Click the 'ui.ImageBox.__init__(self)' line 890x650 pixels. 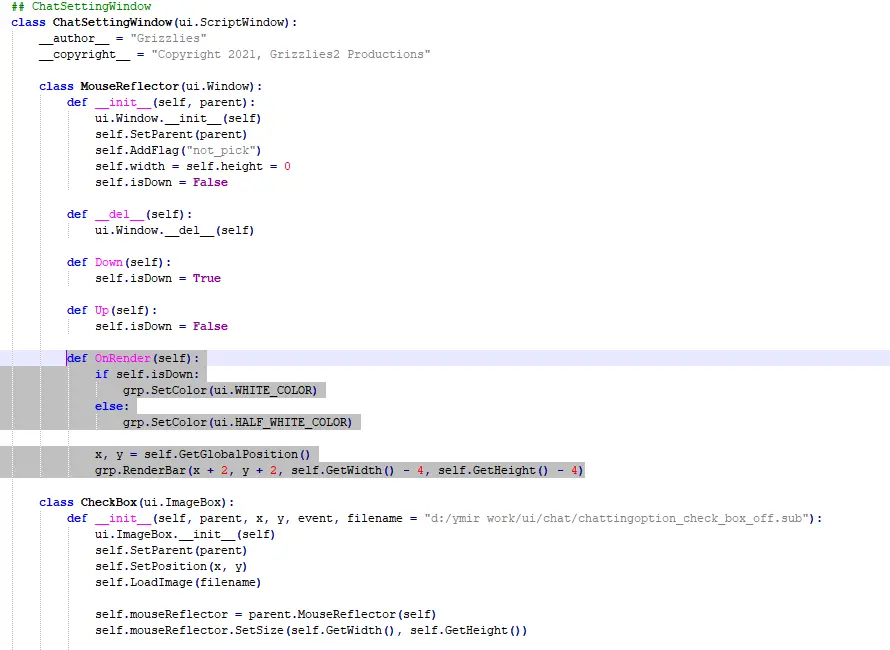point(185,534)
